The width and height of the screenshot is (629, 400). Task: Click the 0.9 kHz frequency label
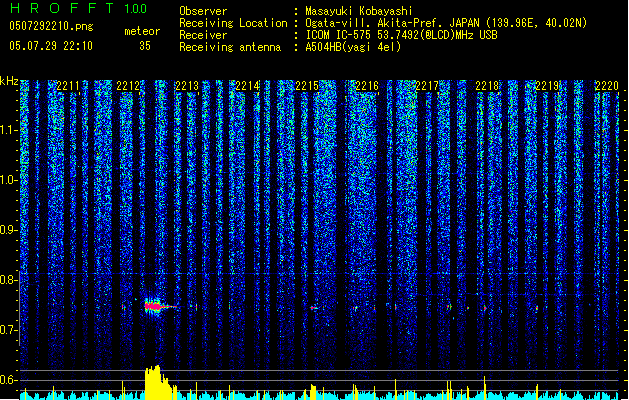coord(9,230)
